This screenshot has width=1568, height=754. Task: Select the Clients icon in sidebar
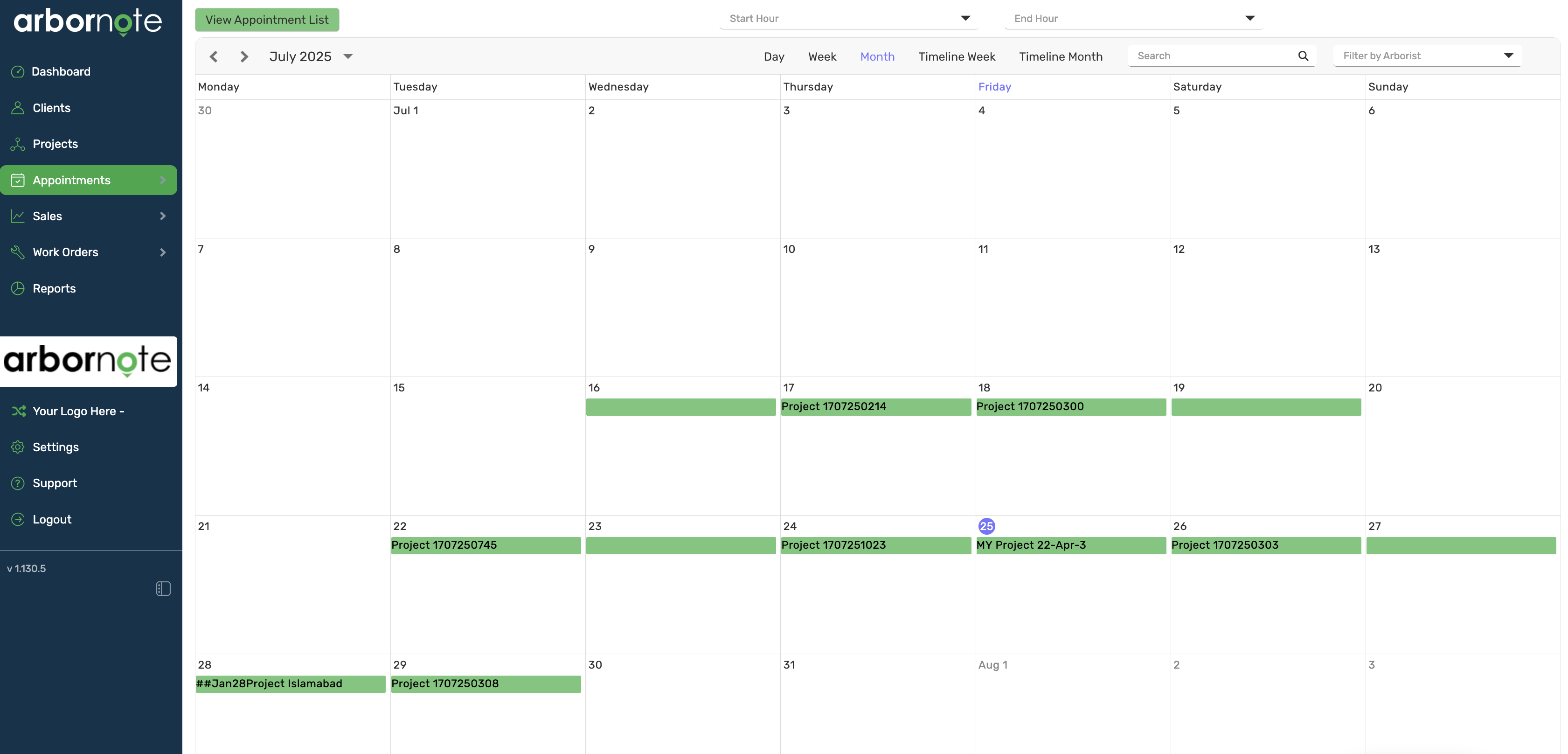18,108
